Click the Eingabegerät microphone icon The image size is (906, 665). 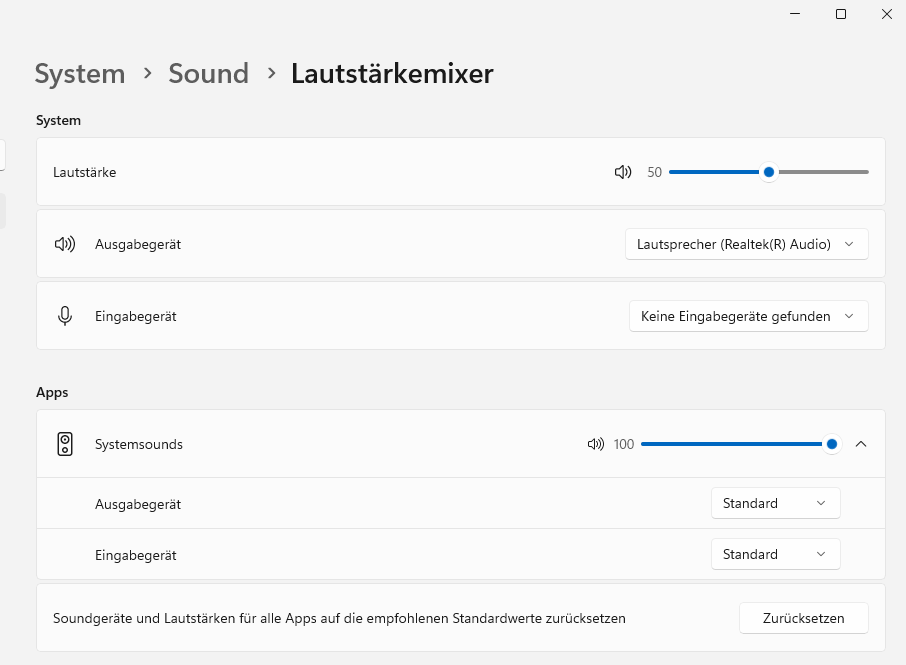65,316
